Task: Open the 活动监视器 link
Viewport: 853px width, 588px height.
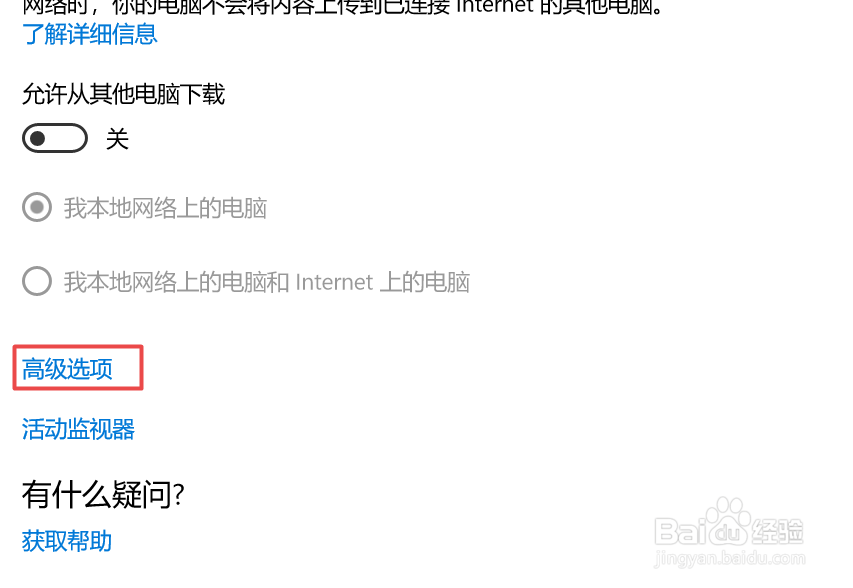Action: click(78, 429)
